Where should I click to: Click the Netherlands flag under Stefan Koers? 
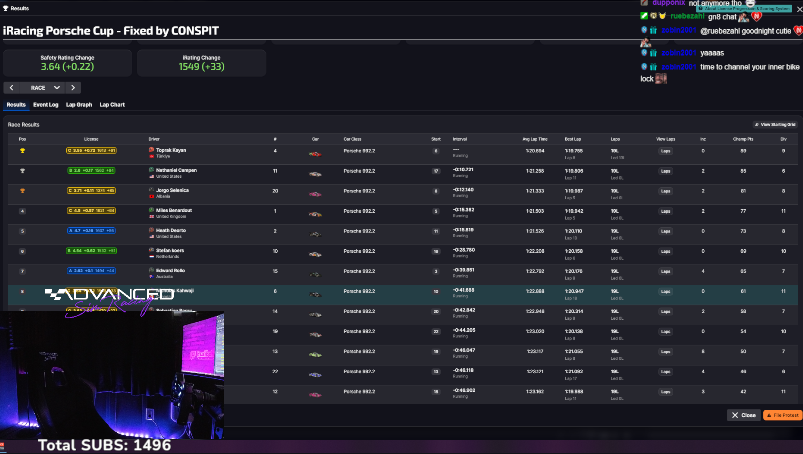(x=152, y=256)
